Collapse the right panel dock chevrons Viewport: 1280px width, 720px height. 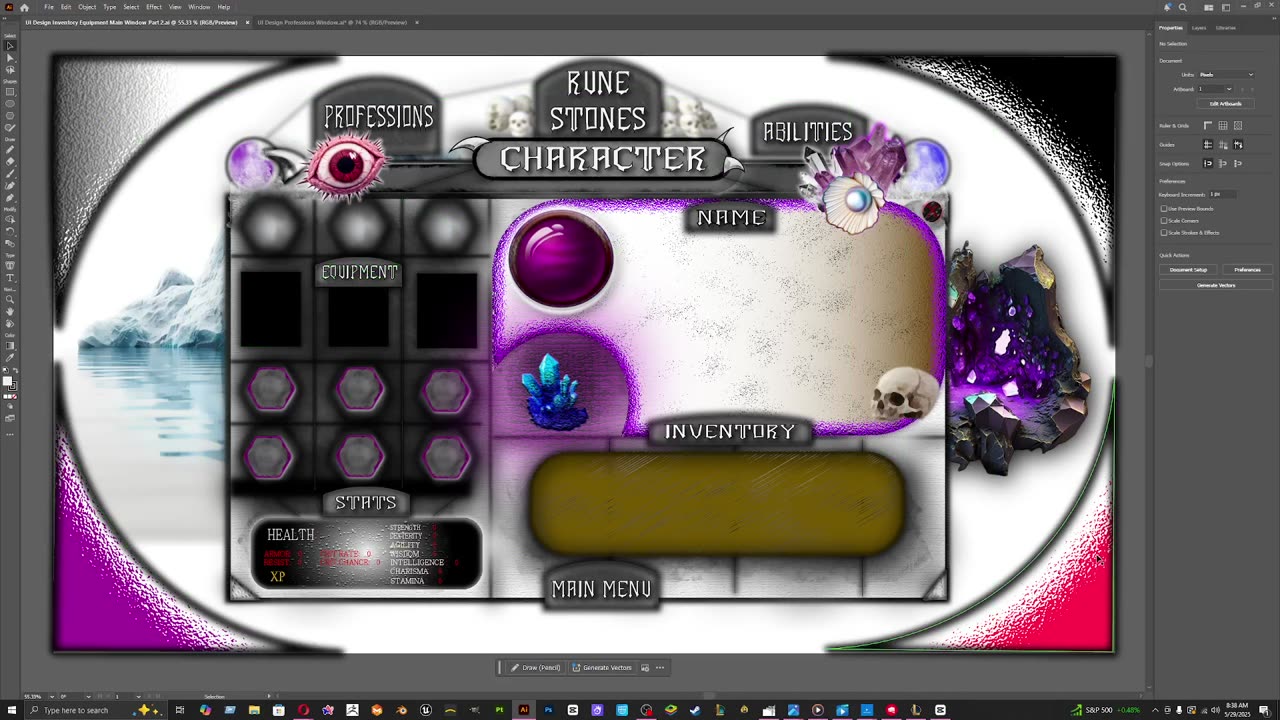tap(1273, 20)
